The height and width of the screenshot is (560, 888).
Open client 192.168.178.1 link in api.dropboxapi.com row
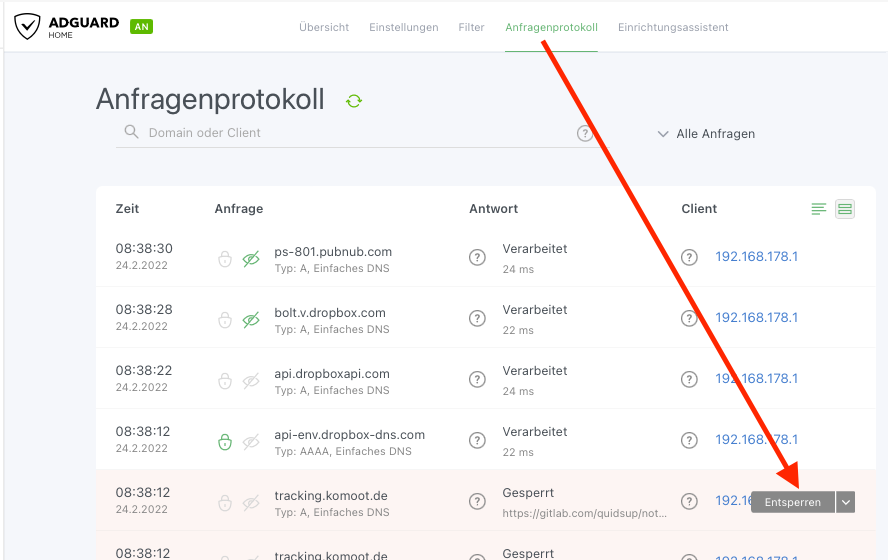pos(756,379)
